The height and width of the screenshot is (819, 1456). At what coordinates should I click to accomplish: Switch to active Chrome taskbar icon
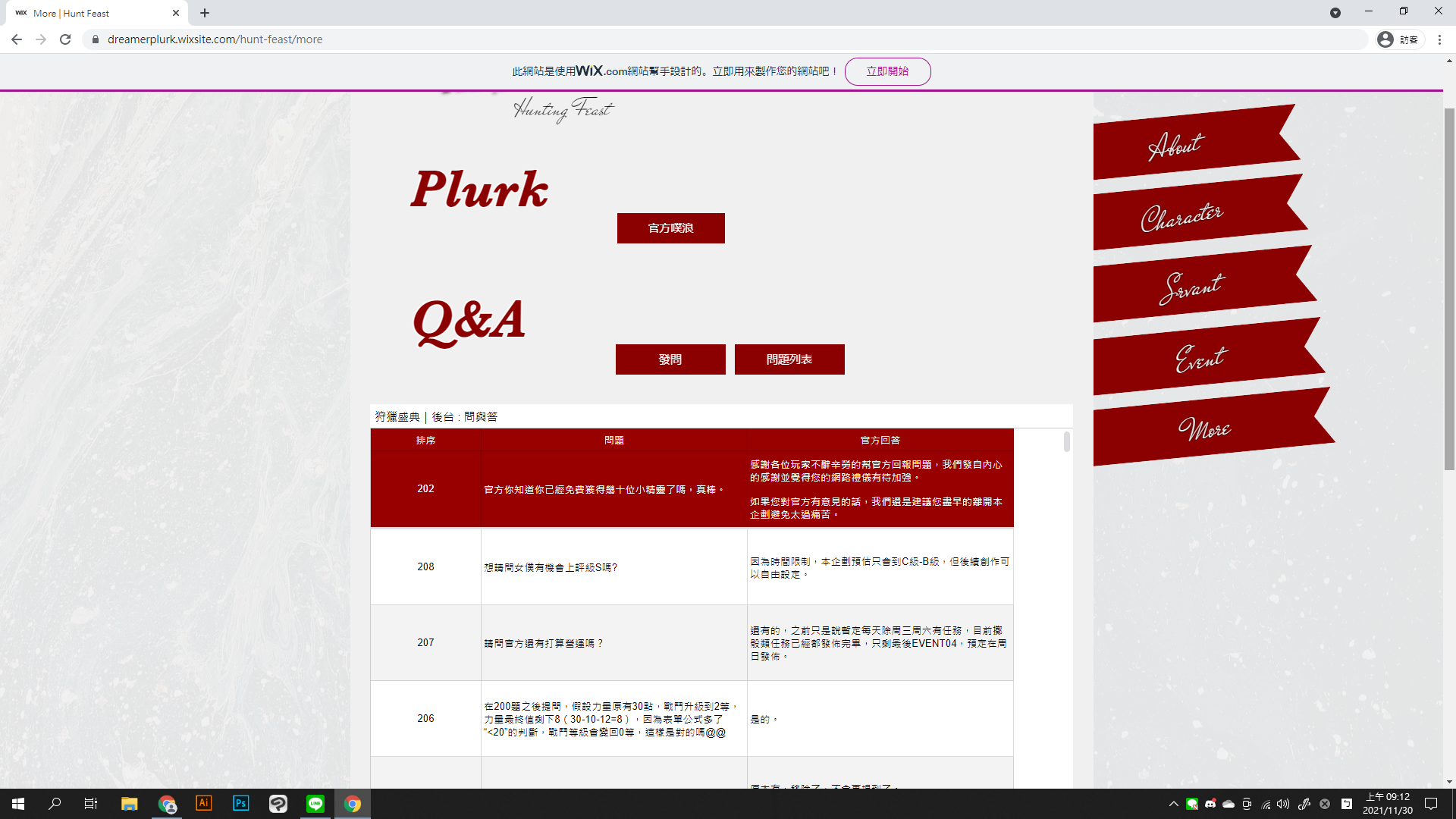(x=353, y=804)
